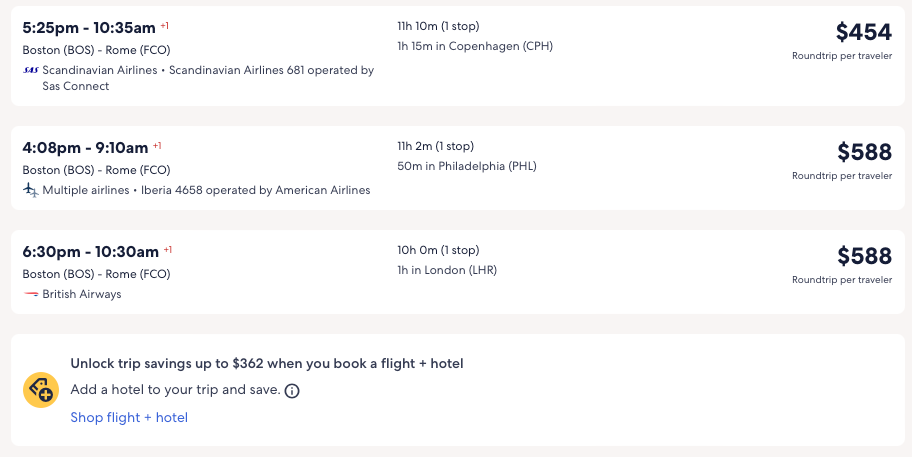Click the Unlock trip savings heading

click(x=266, y=364)
